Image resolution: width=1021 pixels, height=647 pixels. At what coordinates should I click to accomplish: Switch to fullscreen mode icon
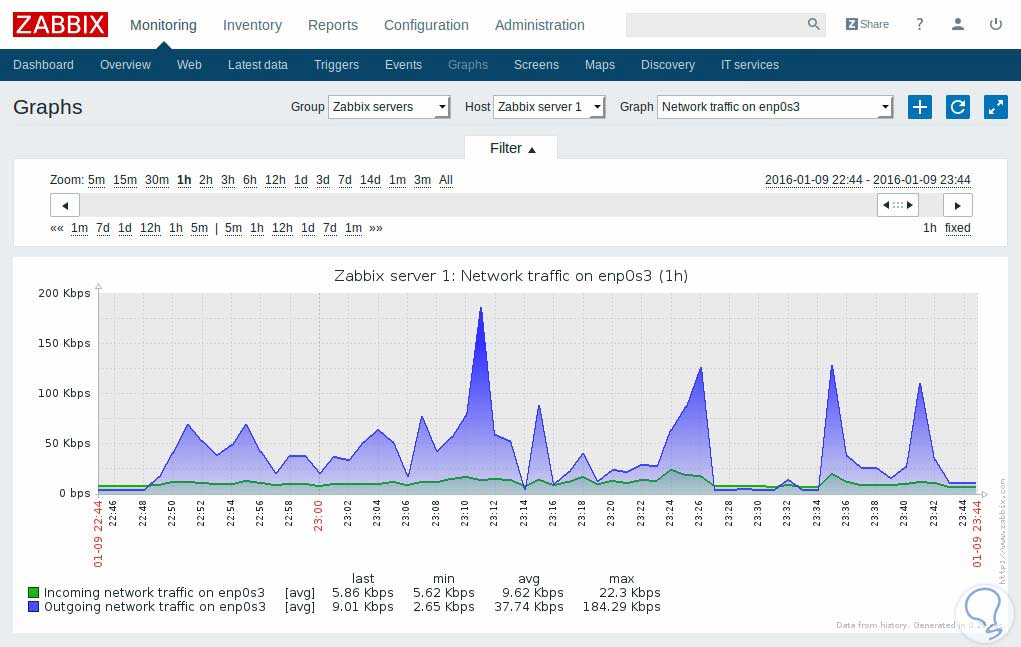pos(995,107)
